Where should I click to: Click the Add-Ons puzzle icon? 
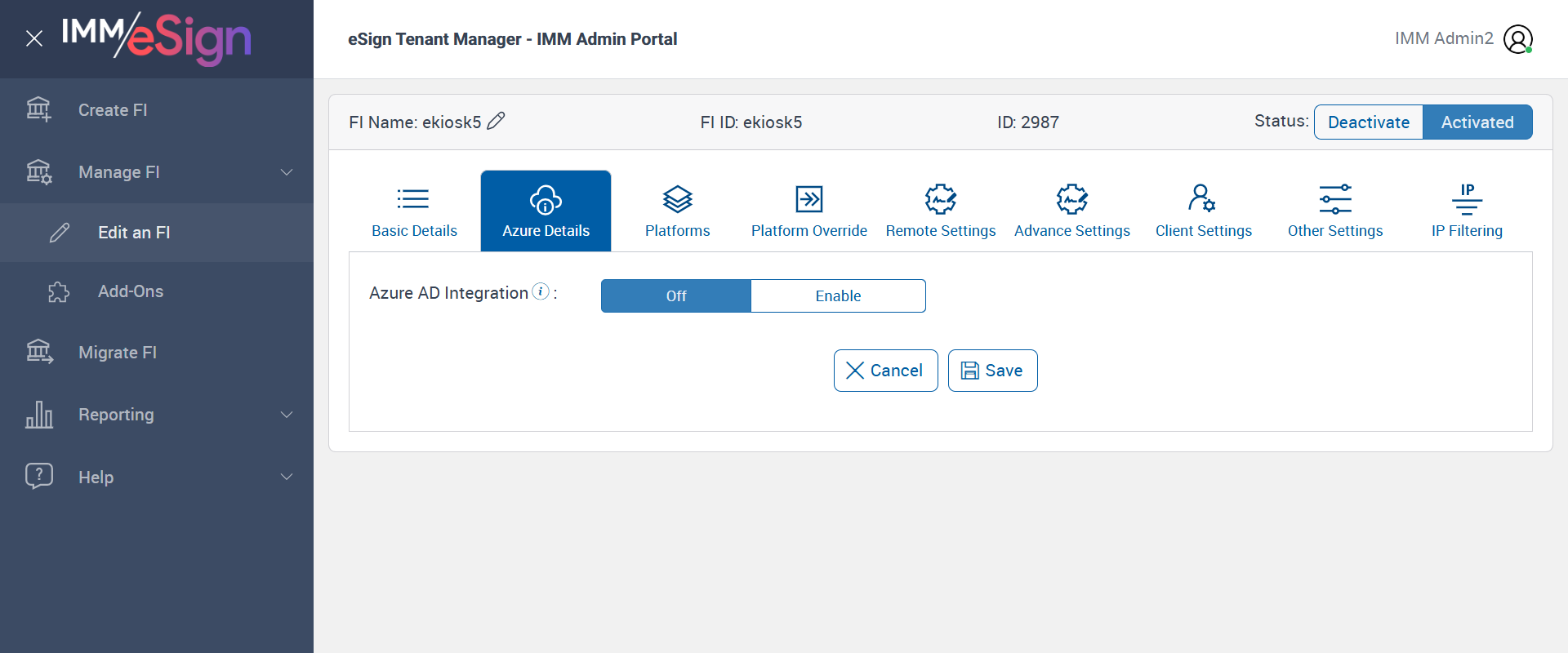pos(59,291)
